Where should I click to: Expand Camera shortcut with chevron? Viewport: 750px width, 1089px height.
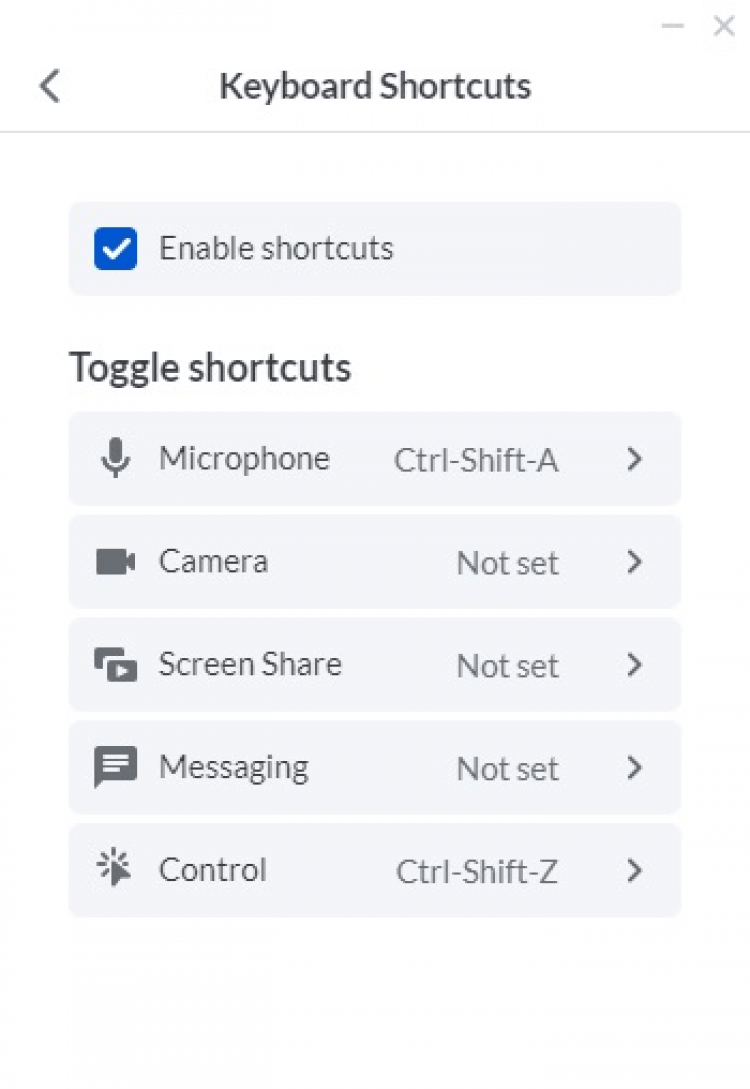(x=634, y=562)
